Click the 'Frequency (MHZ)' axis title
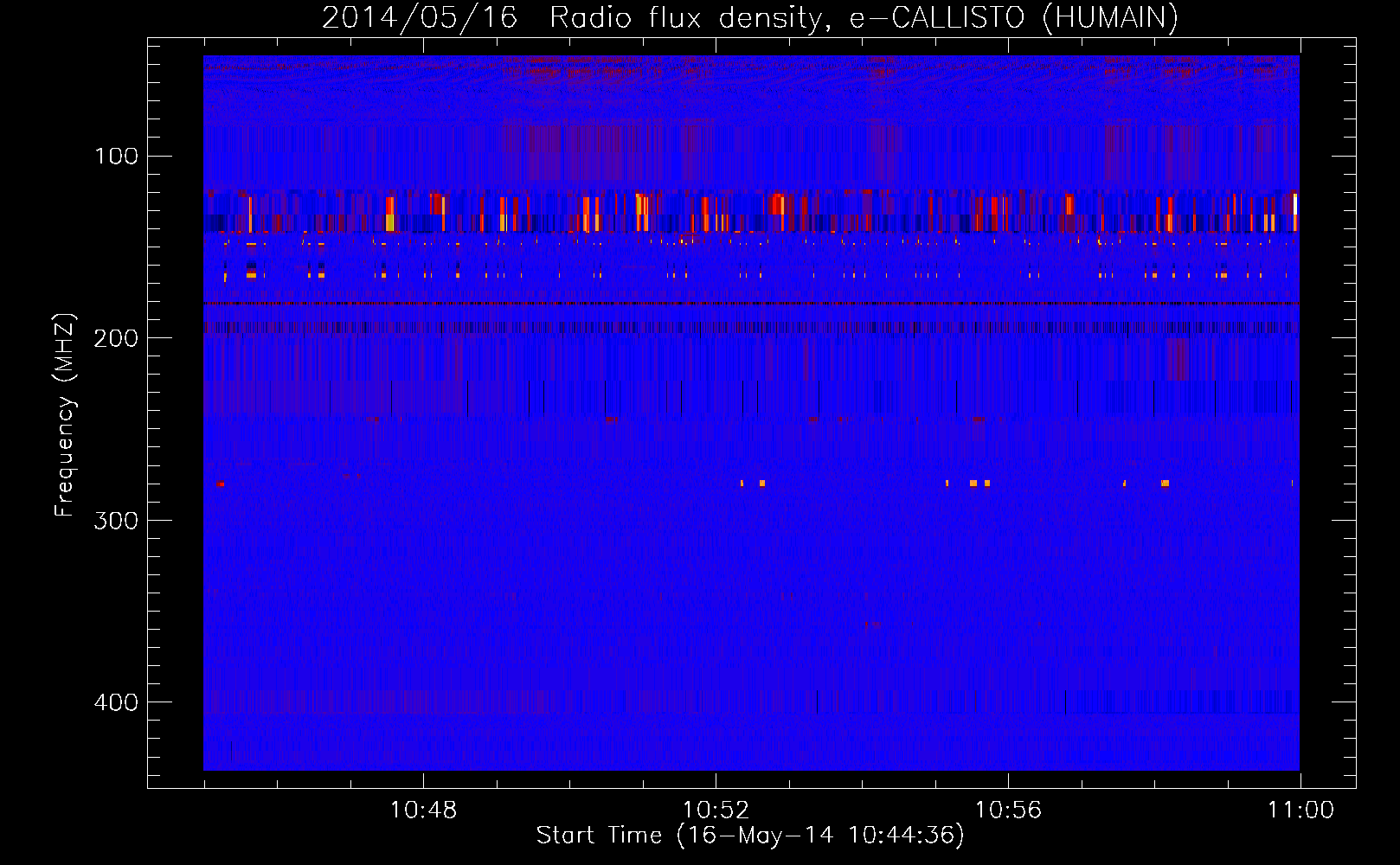This screenshot has width=1400, height=865. click(65, 415)
